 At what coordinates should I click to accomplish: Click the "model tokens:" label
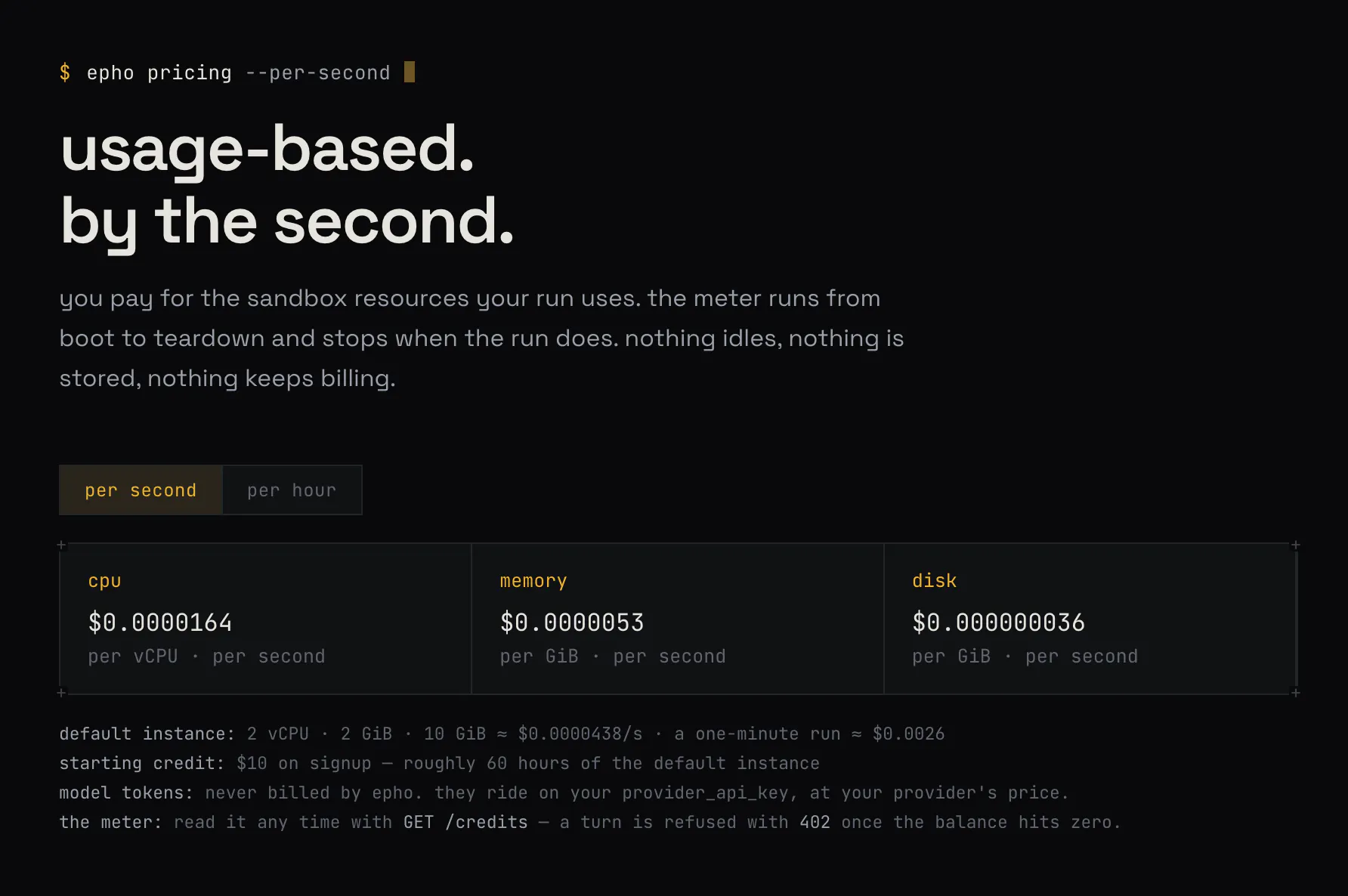[x=126, y=793]
